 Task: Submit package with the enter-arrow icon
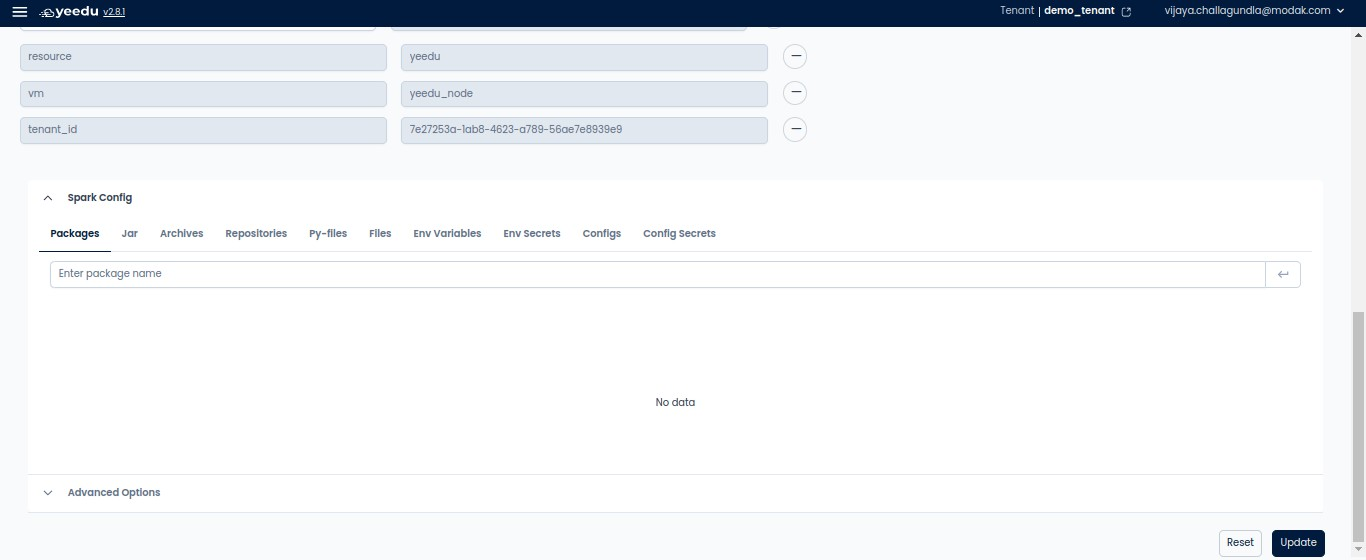[1283, 274]
